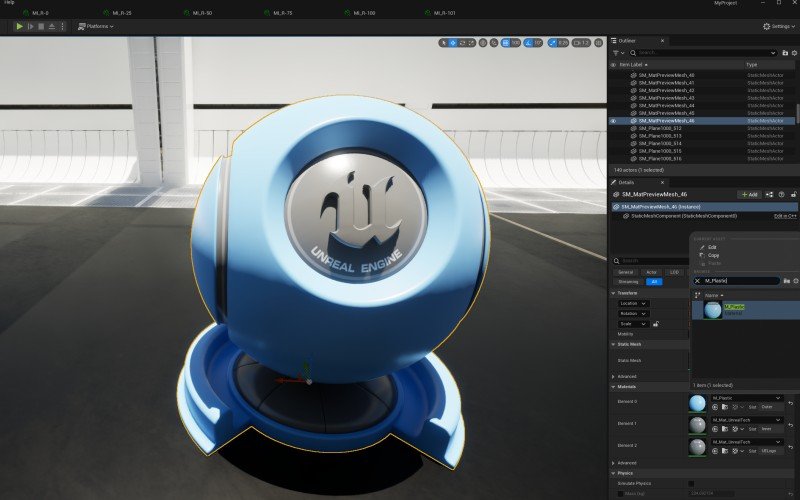The height and width of the screenshot is (500, 800).
Task: Open the camera speed control
Action: (x=581, y=43)
